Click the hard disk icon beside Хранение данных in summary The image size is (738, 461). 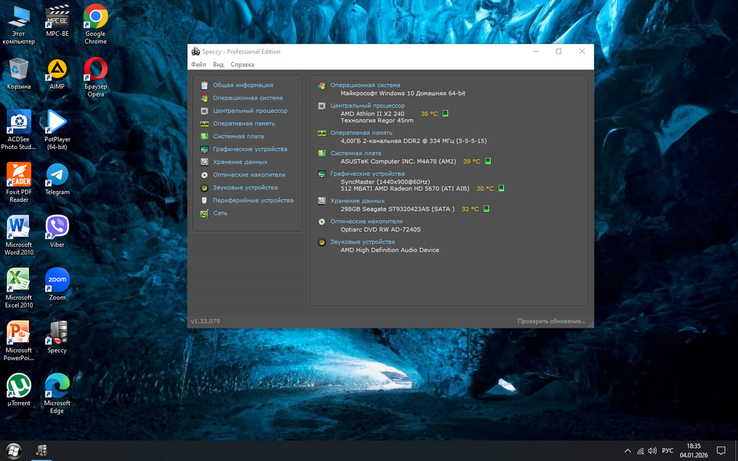(321, 201)
